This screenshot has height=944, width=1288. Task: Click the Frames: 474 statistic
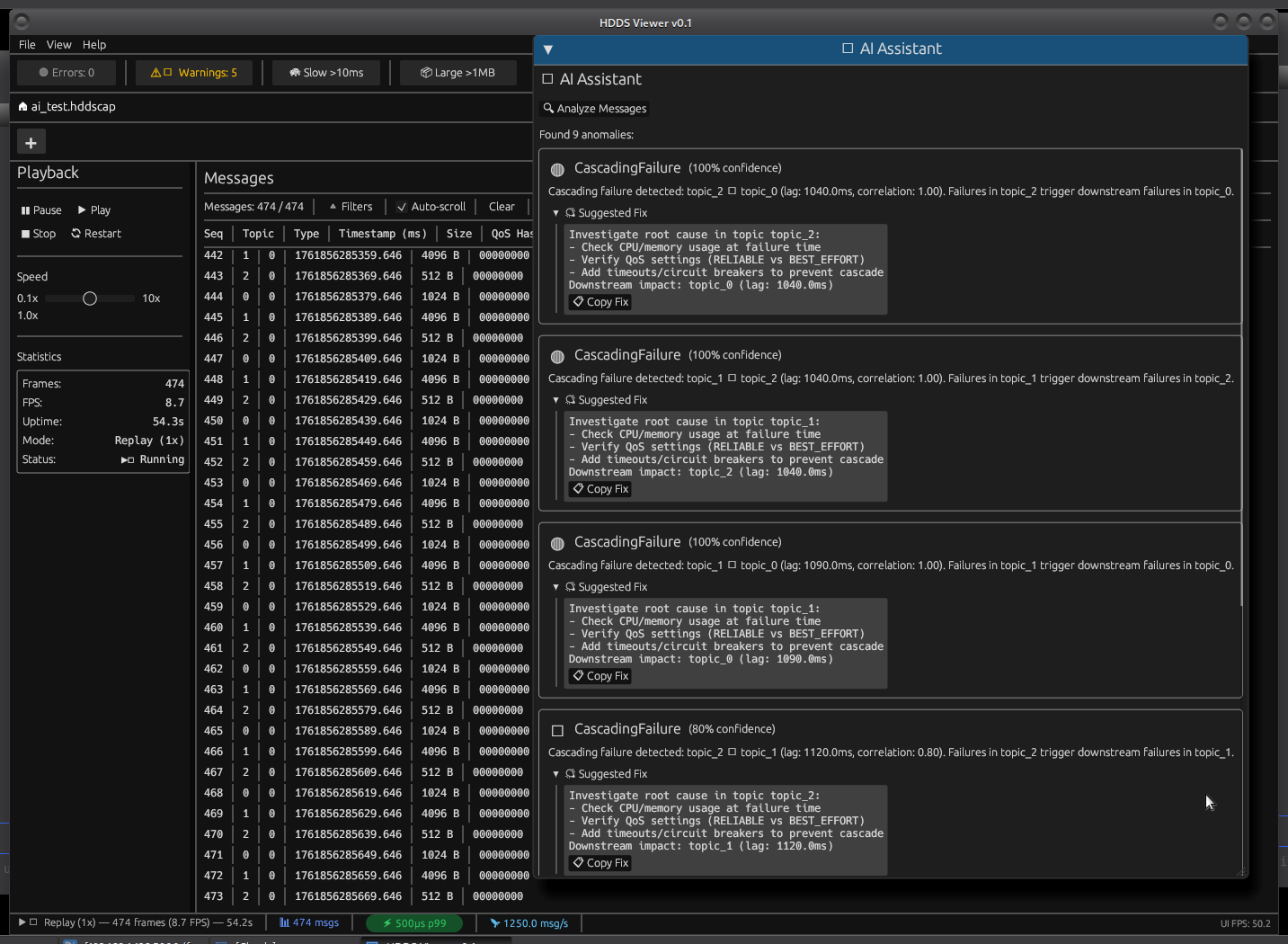click(102, 384)
